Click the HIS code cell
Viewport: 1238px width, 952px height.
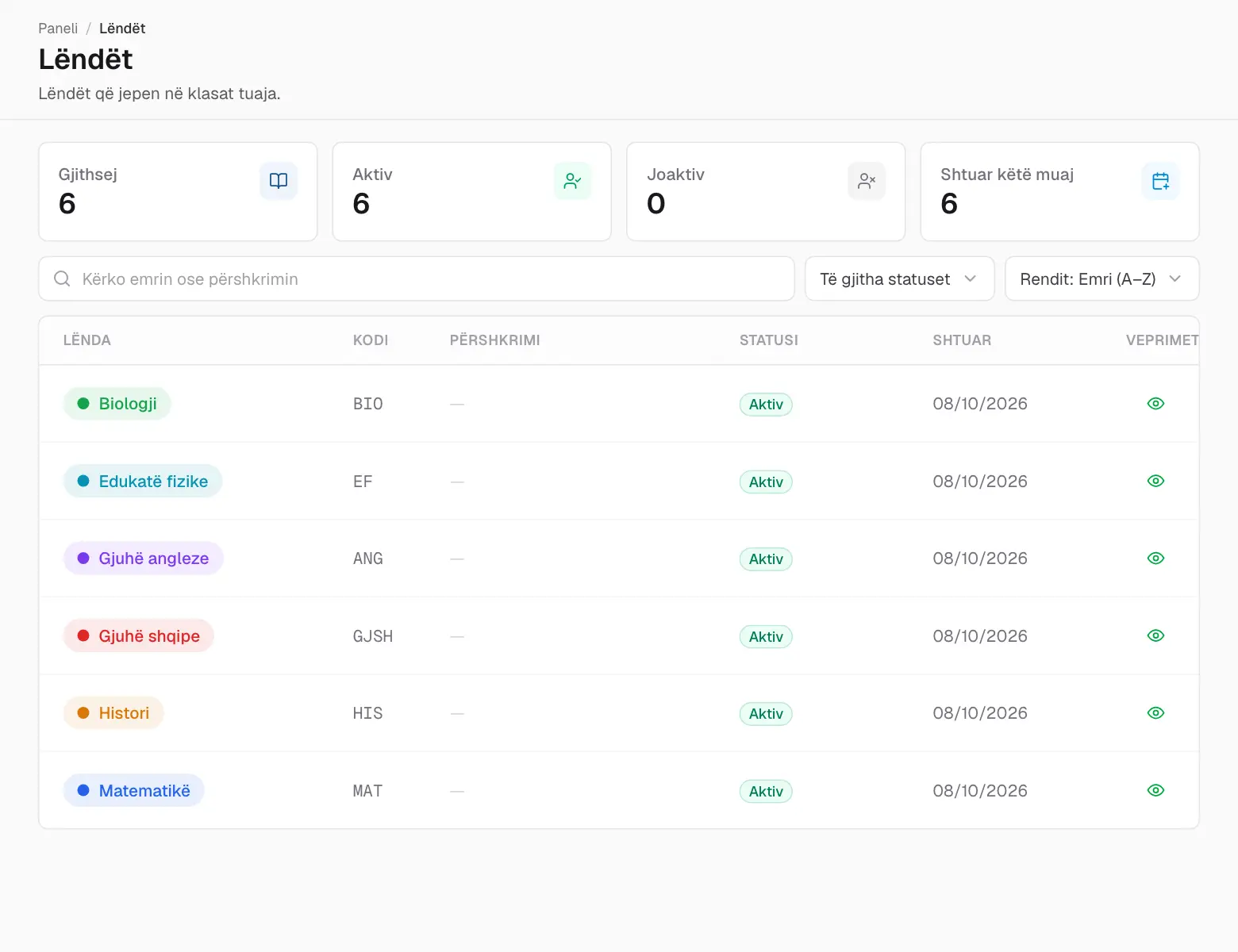(368, 713)
